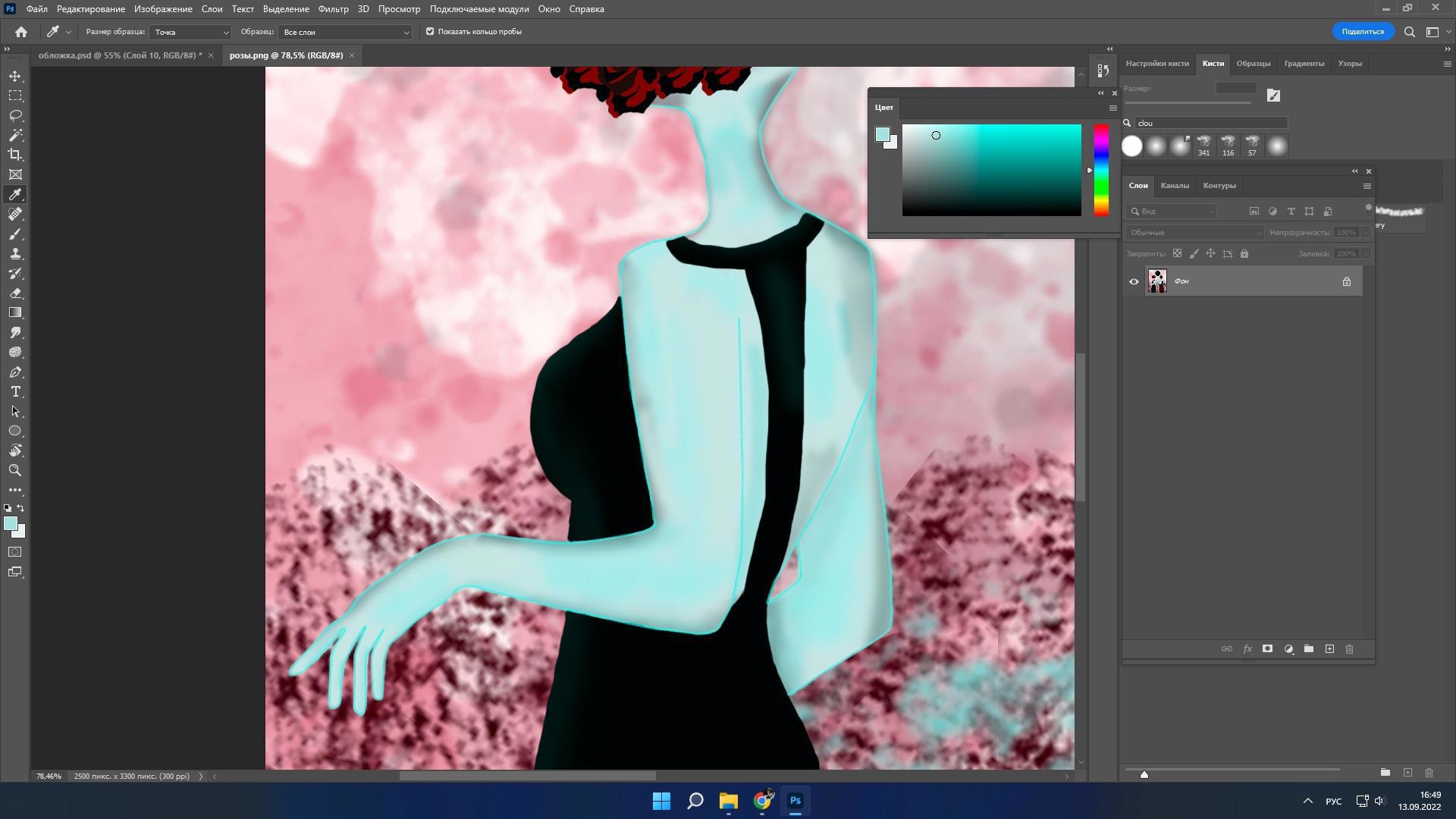1456x819 pixels.
Task: Open the 'Размер образца' Точка dropdown
Action: 190,32
